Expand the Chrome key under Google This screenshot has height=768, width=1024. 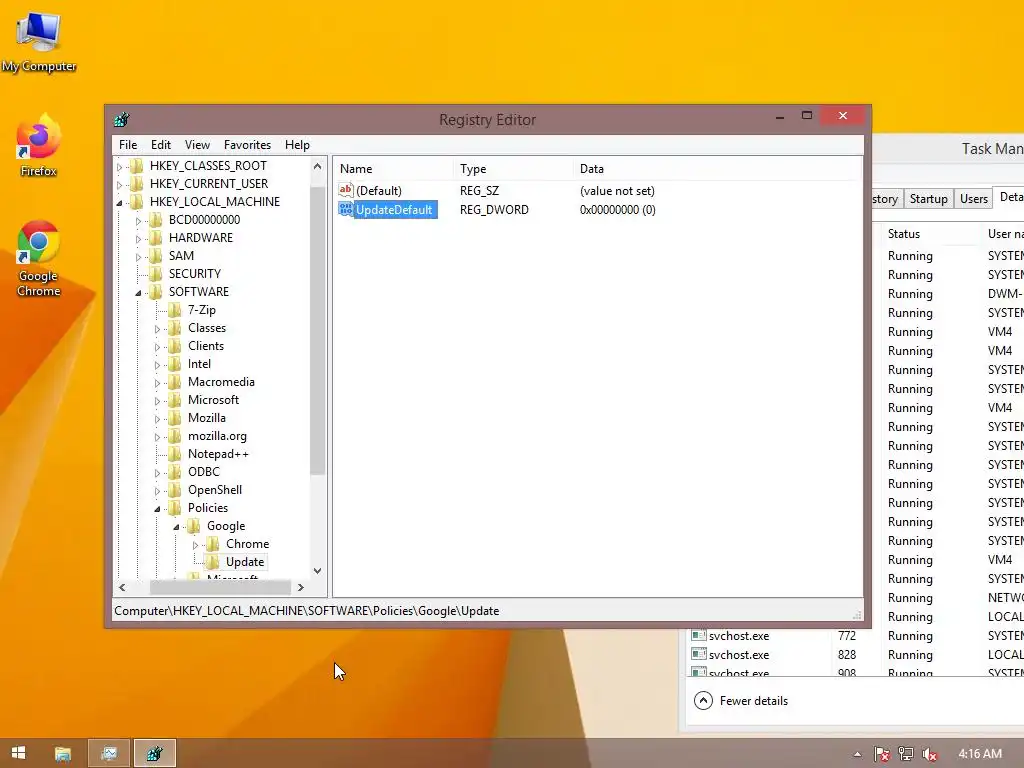point(195,545)
